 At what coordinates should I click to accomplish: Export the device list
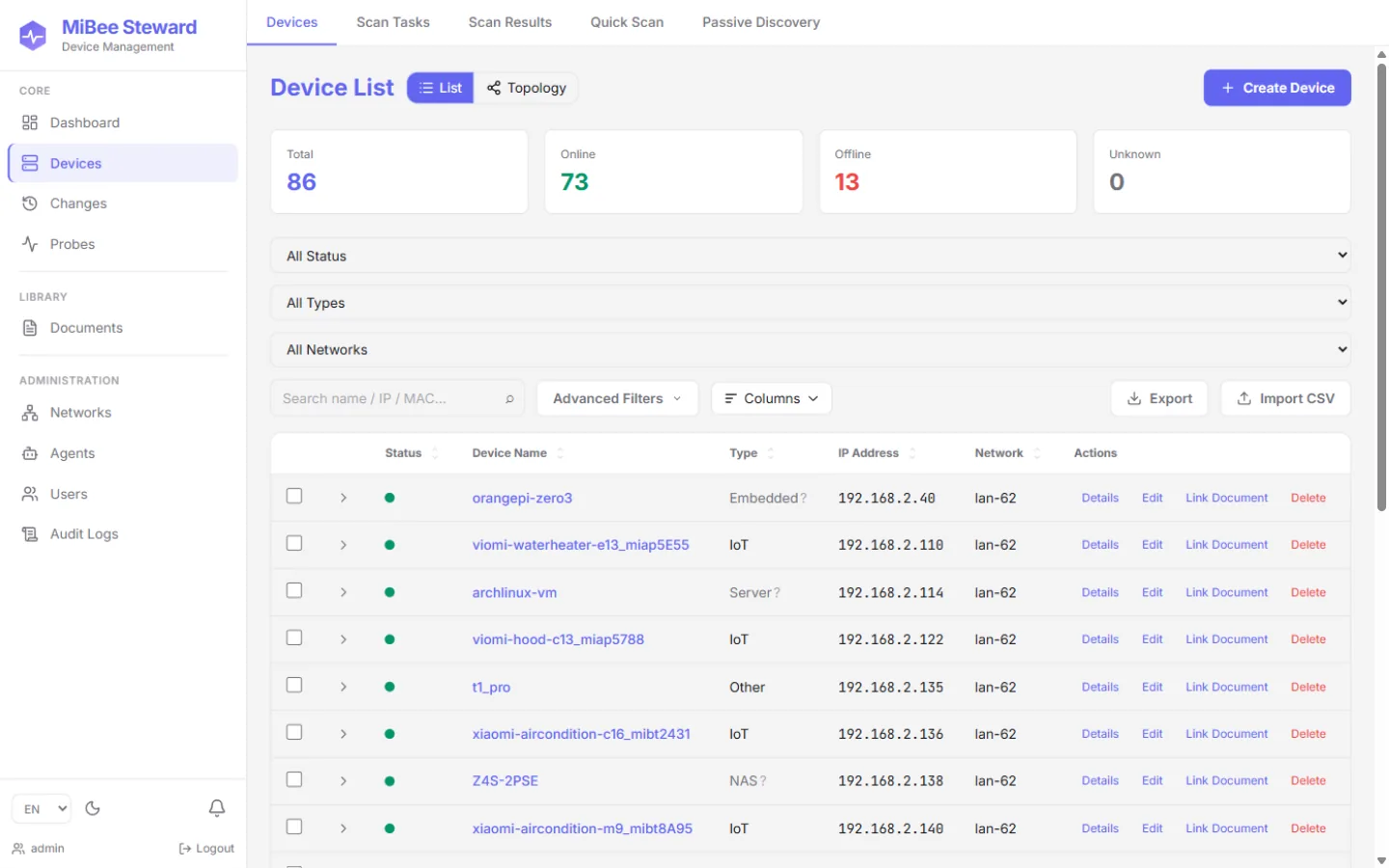pyautogui.click(x=1159, y=398)
